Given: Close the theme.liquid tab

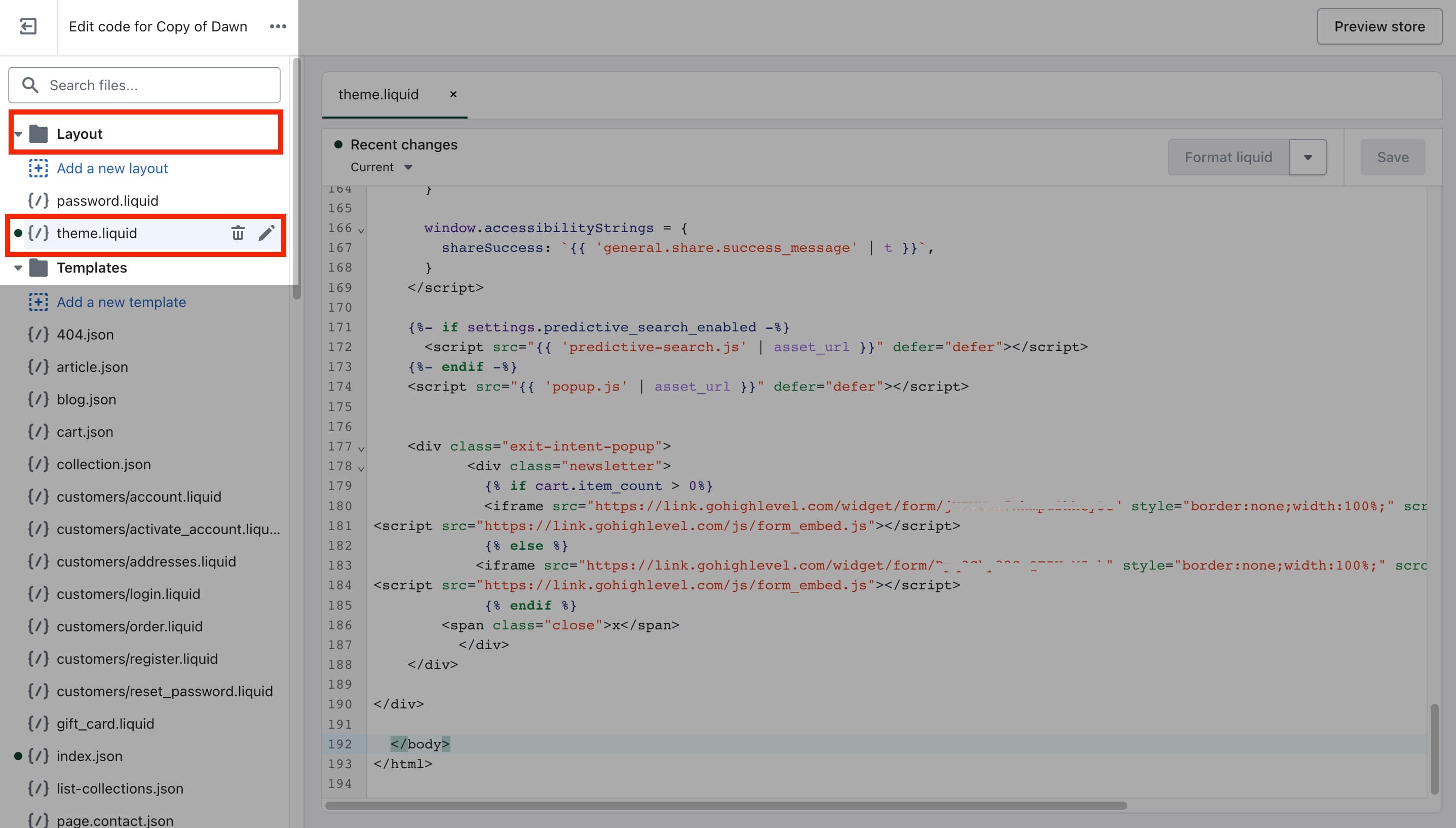Looking at the screenshot, I should [x=453, y=94].
